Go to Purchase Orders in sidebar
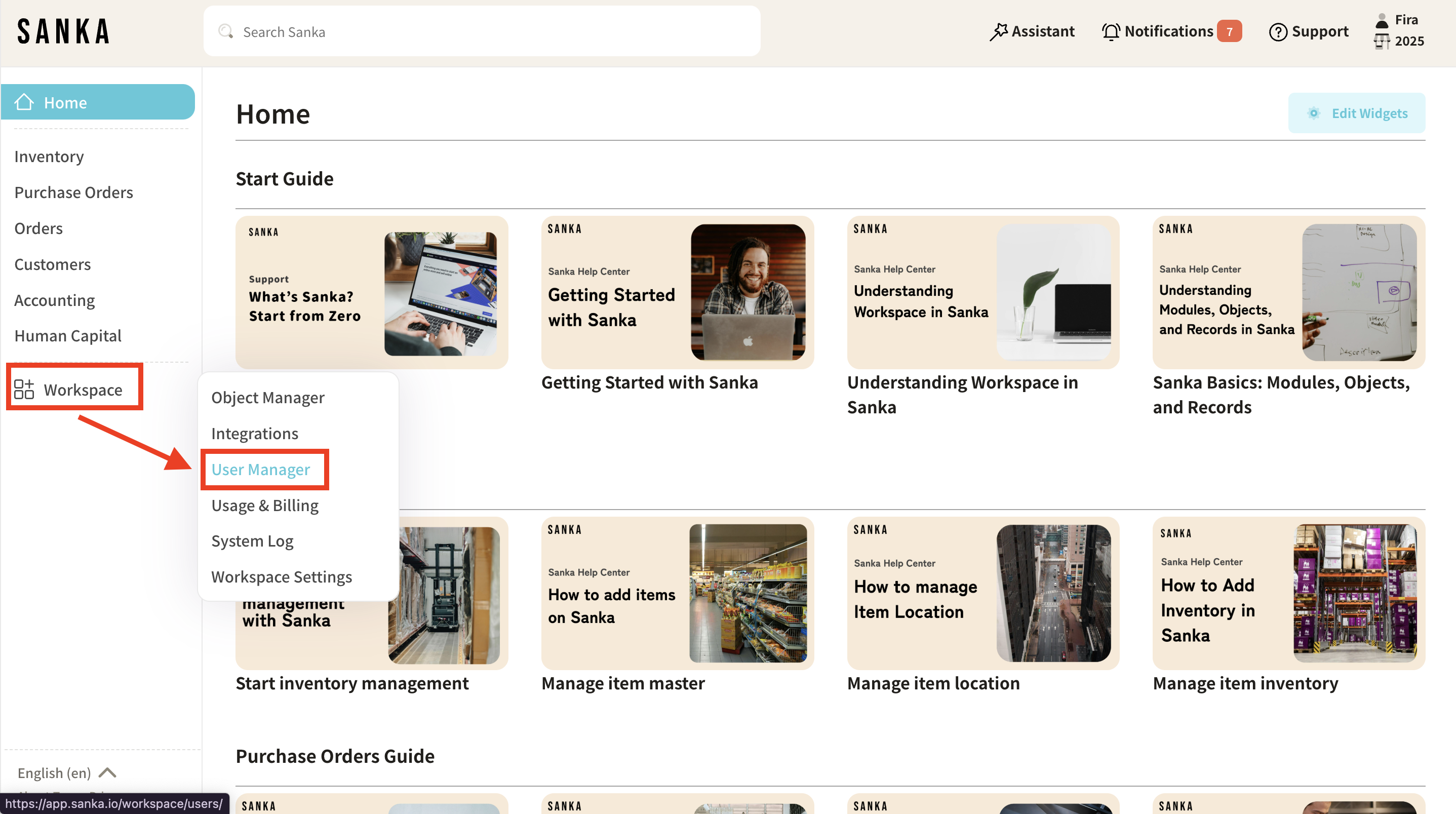This screenshot has width=1456, height=814. pos(73,192)
